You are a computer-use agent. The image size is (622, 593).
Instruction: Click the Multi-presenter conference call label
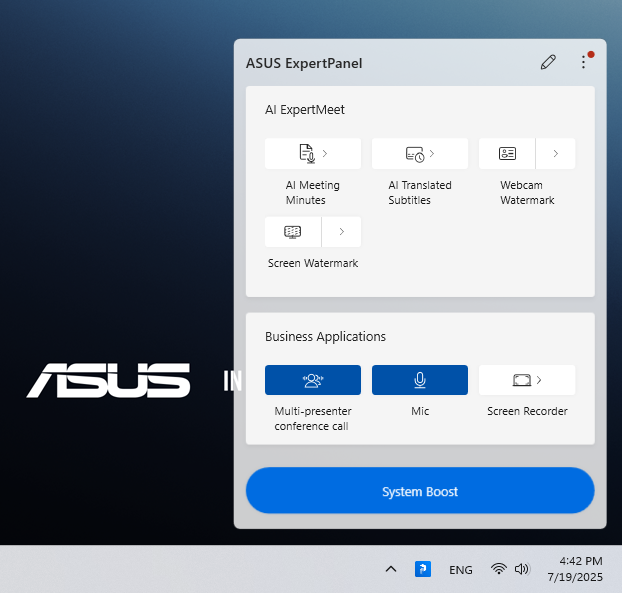[x=313, y=418]
